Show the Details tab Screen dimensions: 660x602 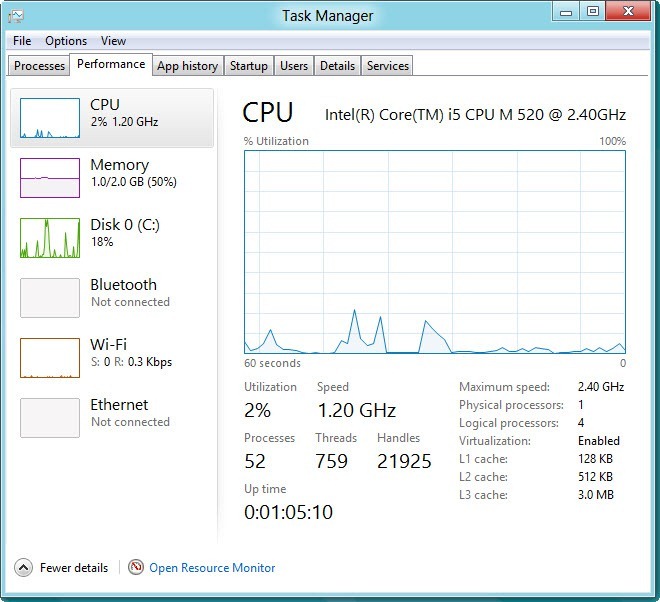click(x=337, y=66)
